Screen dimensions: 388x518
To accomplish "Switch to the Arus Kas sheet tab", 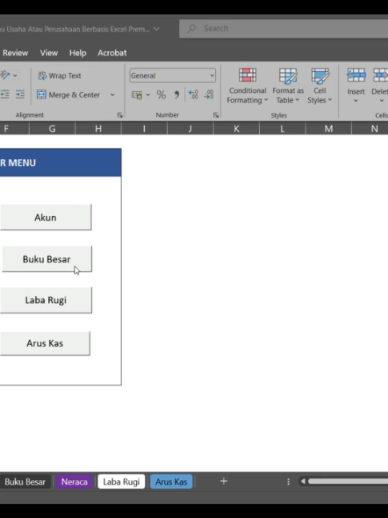I will tap(171, 482).
